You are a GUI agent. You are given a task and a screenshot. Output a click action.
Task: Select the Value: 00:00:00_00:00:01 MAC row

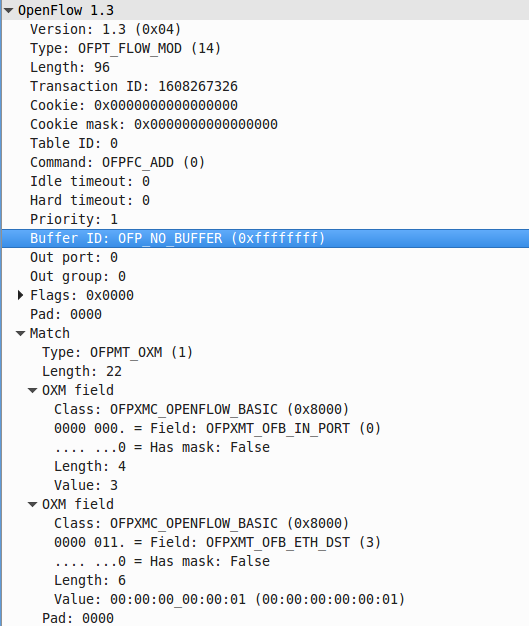click(265, 599)
